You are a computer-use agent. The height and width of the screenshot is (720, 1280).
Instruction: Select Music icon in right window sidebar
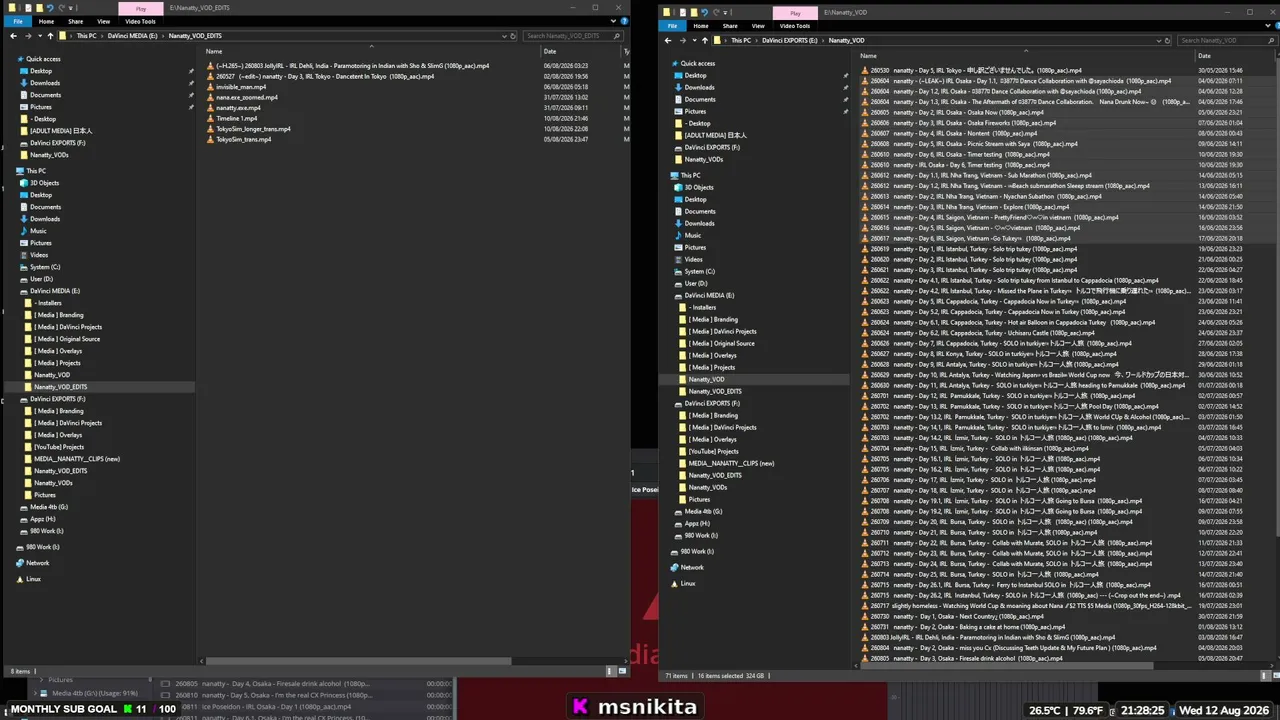(x=678, y=235)
